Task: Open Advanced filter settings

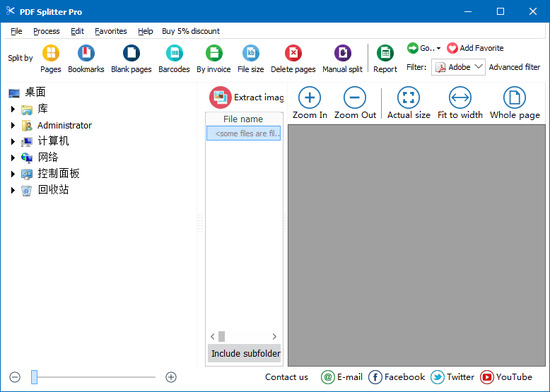Action: [x=514, y=67]
